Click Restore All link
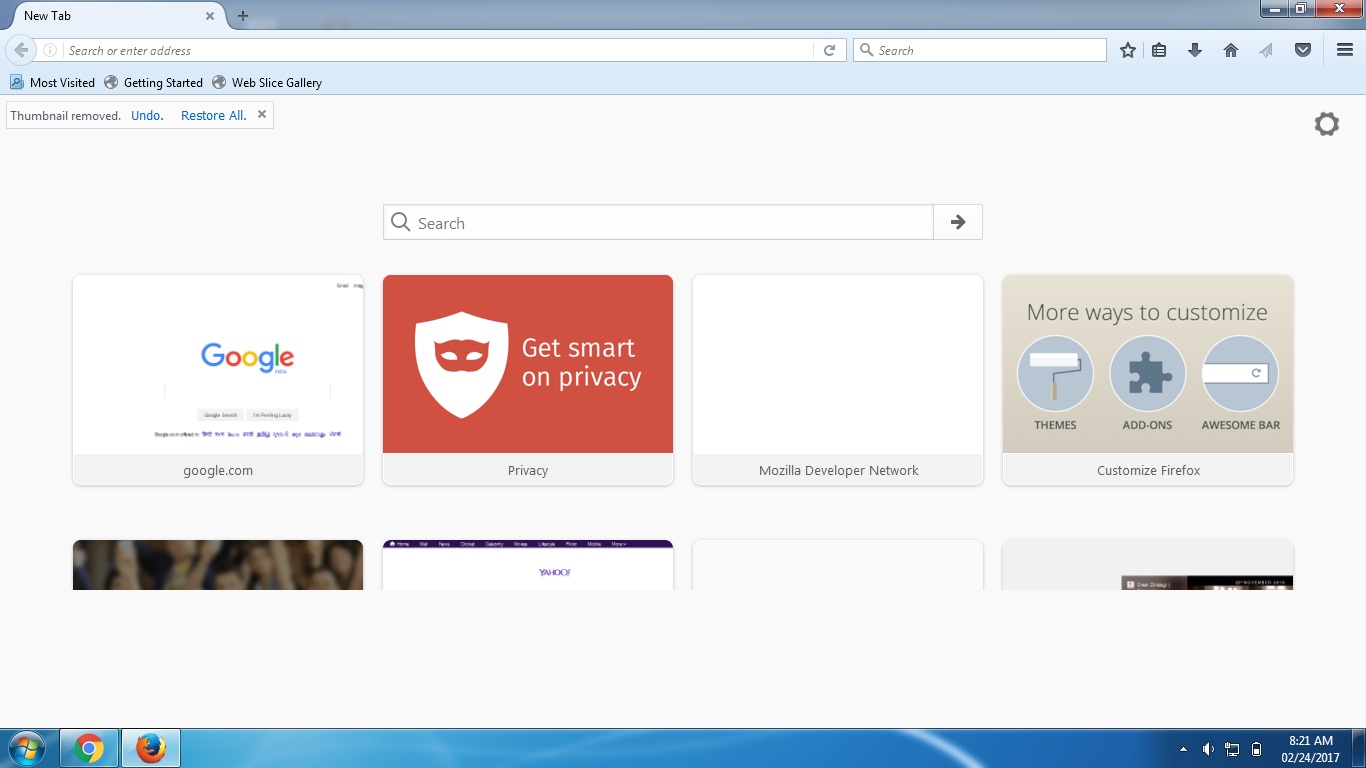Screen dimensions: 1366x768 click(x=213, y=116)
